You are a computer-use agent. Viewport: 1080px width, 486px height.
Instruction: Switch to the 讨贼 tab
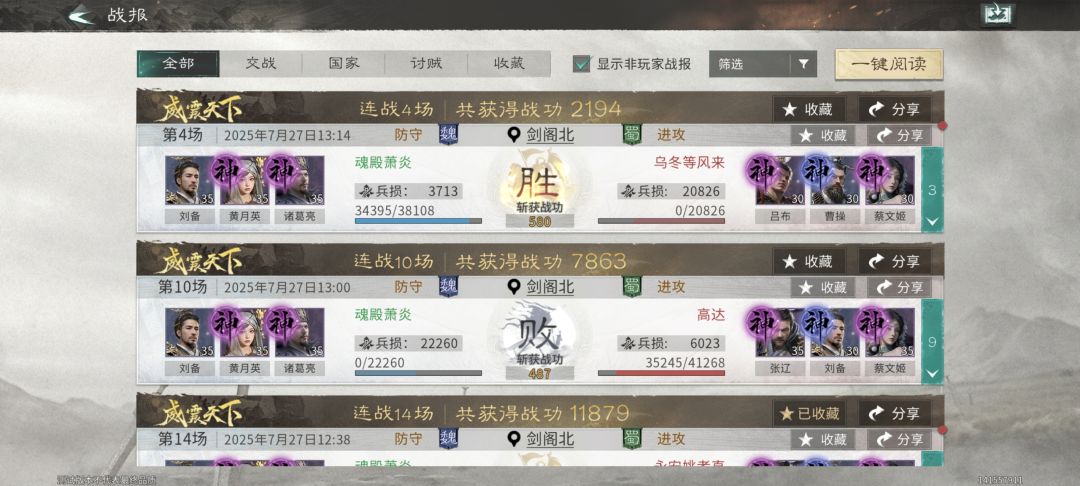tap(426, 63)
